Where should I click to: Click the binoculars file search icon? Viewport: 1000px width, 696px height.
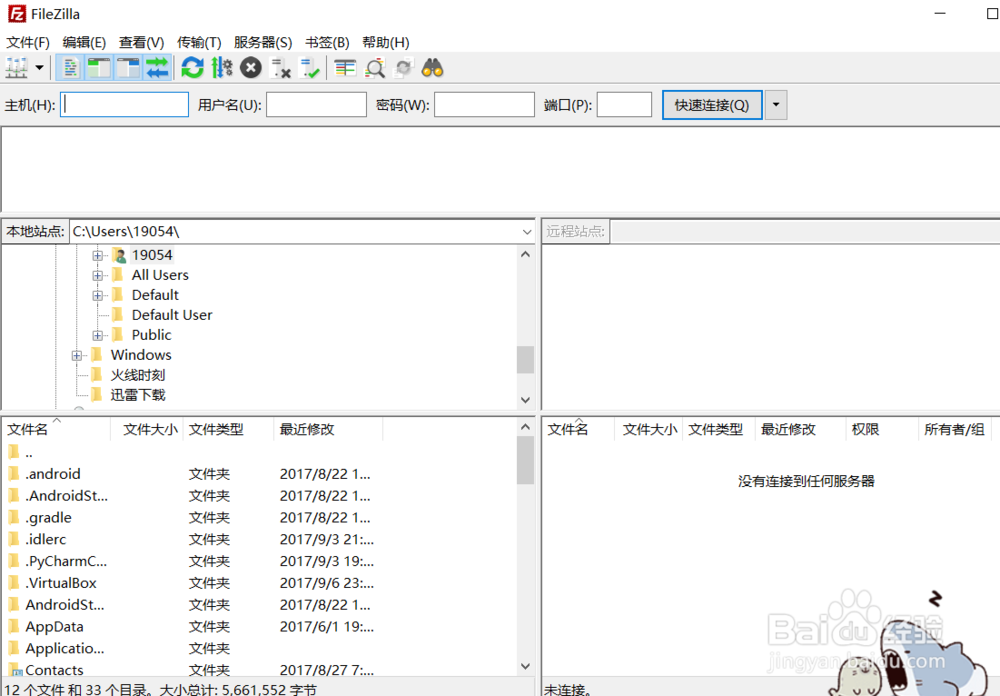(432, 68)
